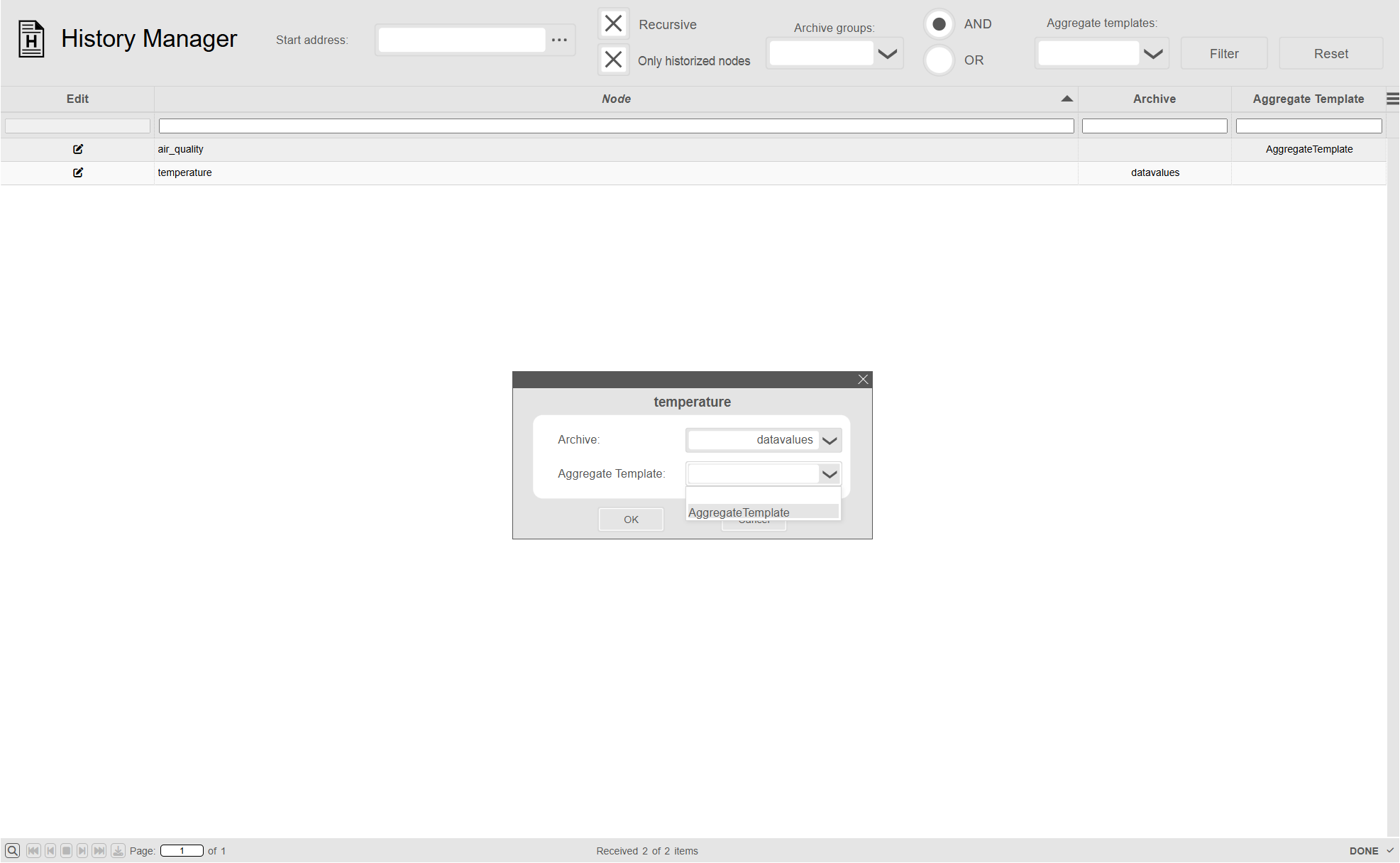1400x863 pixels.
Task: Sort by the Node column header
Action: 616,99
